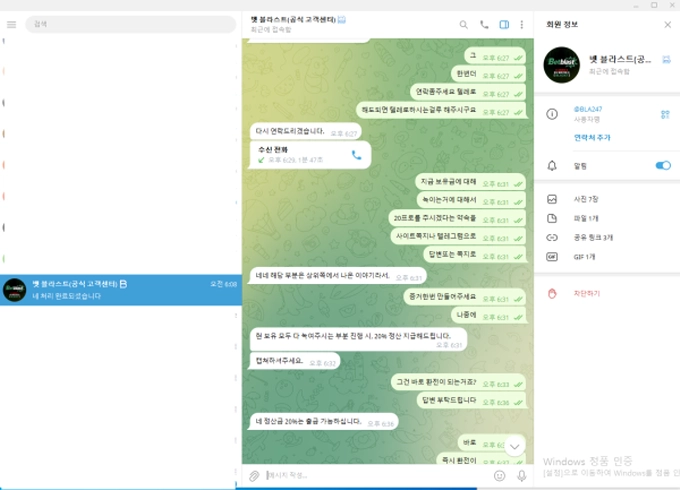
Task: Click the search icon in chat header
Action: pyautogui.click(x=463, y=24)
